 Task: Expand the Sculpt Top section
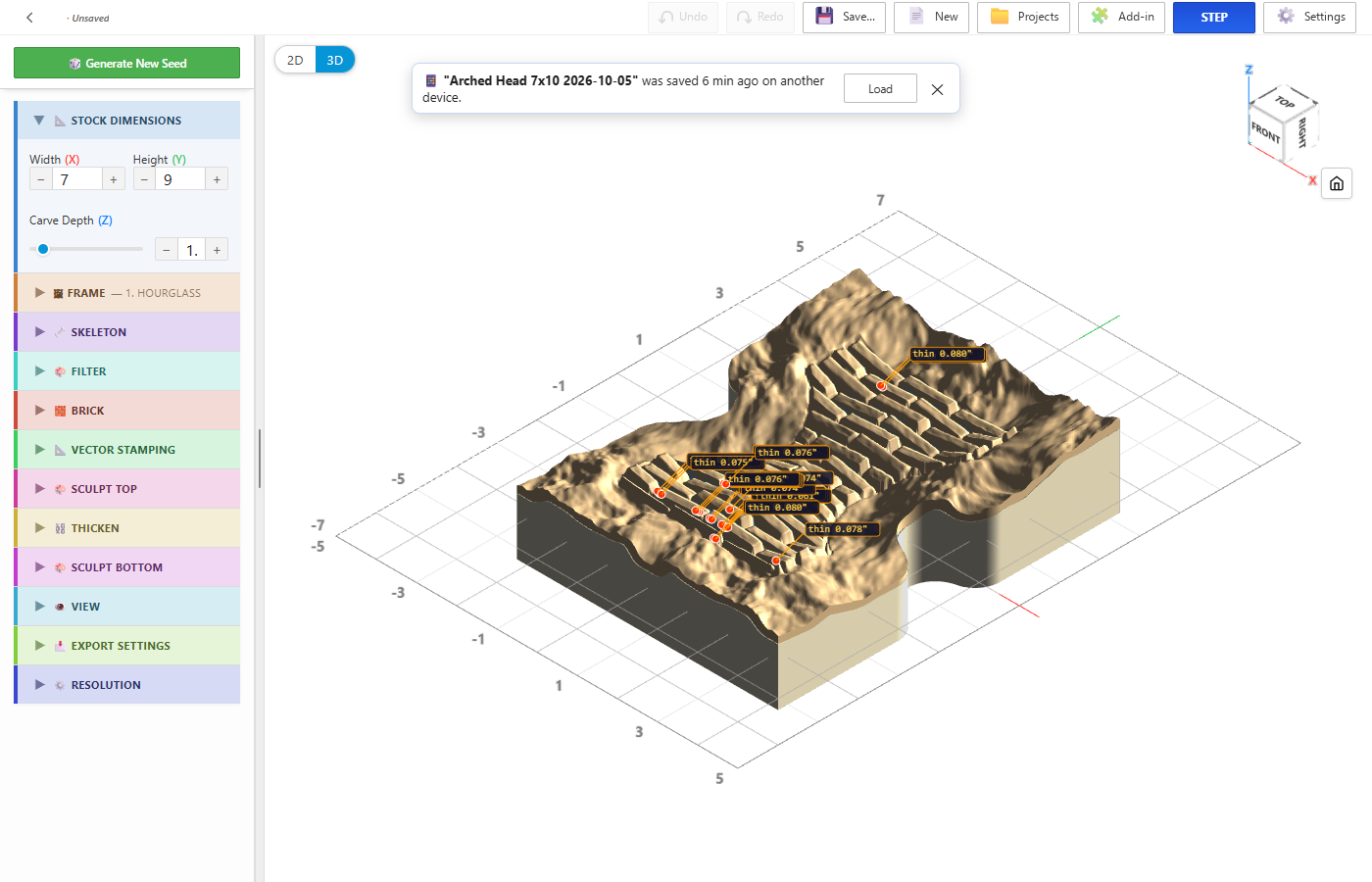39,489
